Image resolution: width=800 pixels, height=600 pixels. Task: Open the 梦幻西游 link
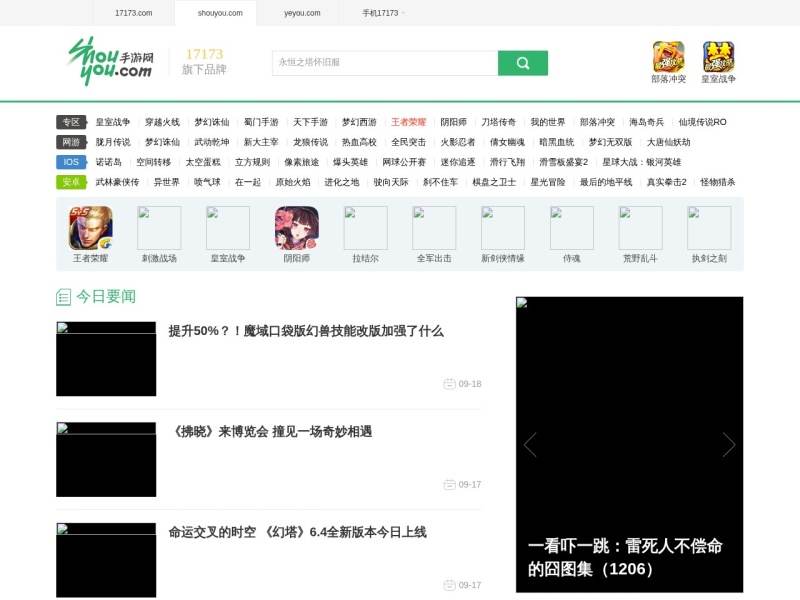tap(359, 122)
